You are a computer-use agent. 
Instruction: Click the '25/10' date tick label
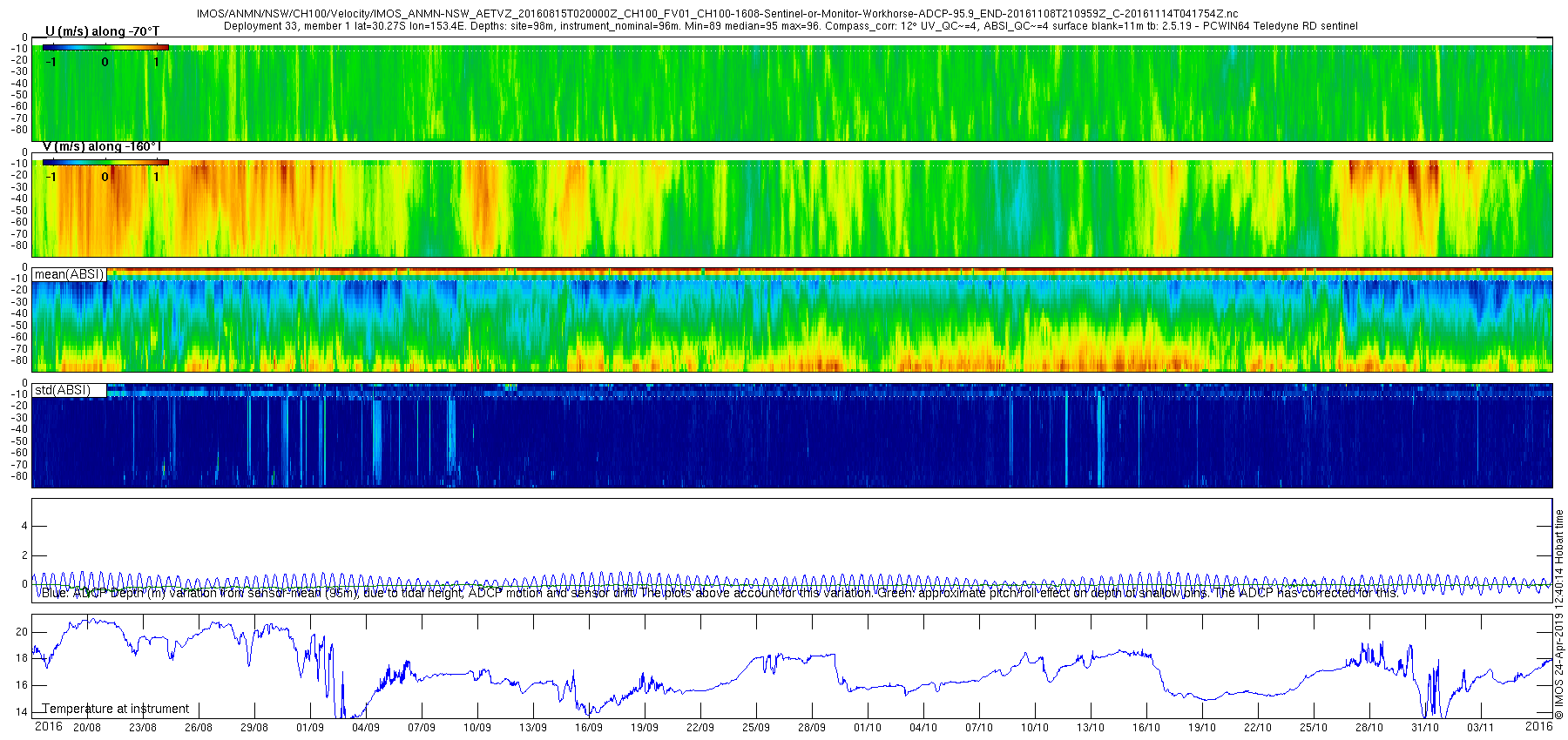click(1314, 728)
